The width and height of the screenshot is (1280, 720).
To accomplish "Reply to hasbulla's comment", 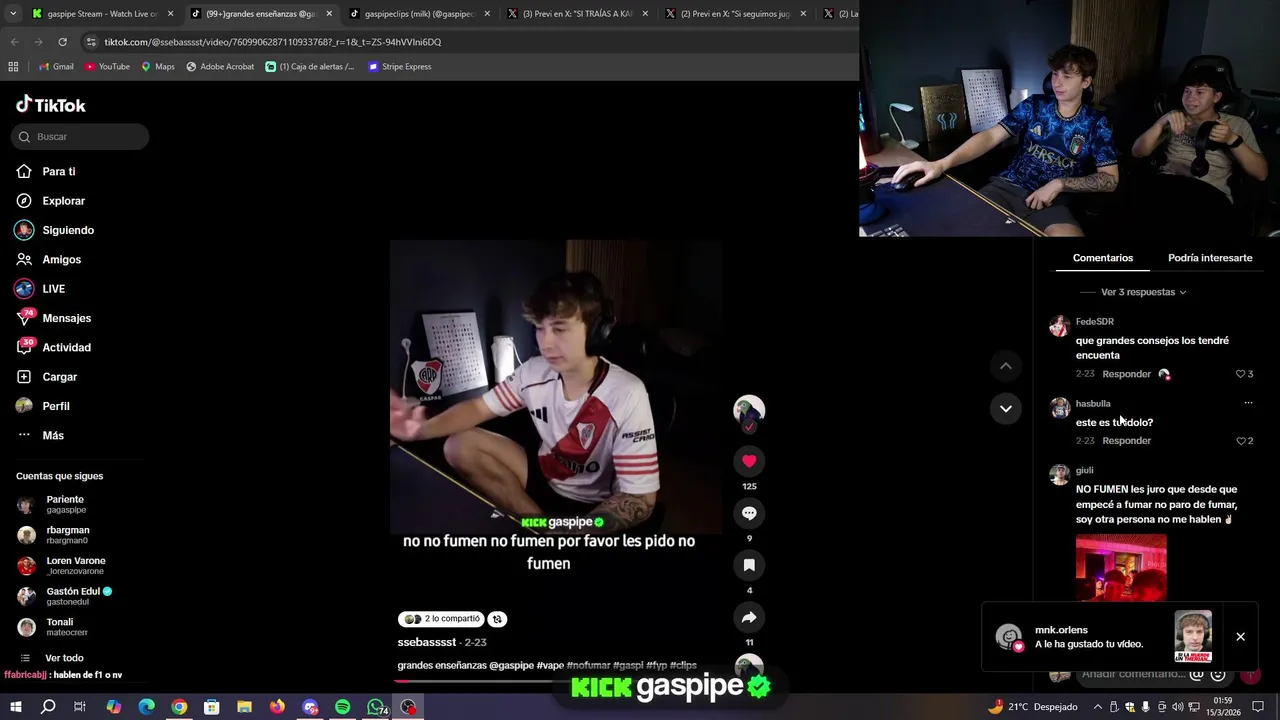I will point(1127,441).
